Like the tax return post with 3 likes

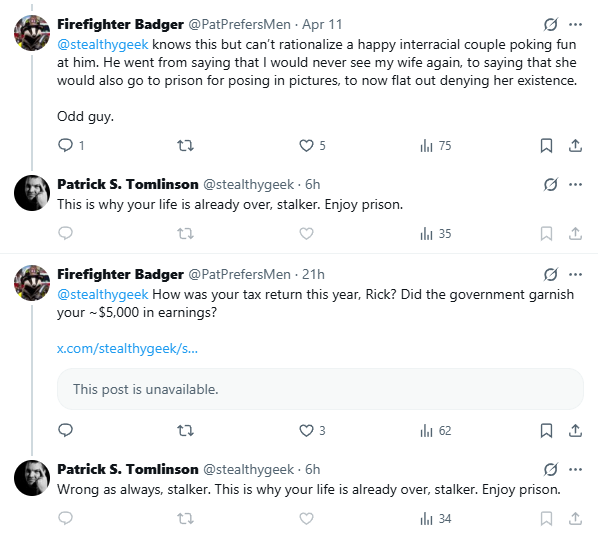point(306,430)
